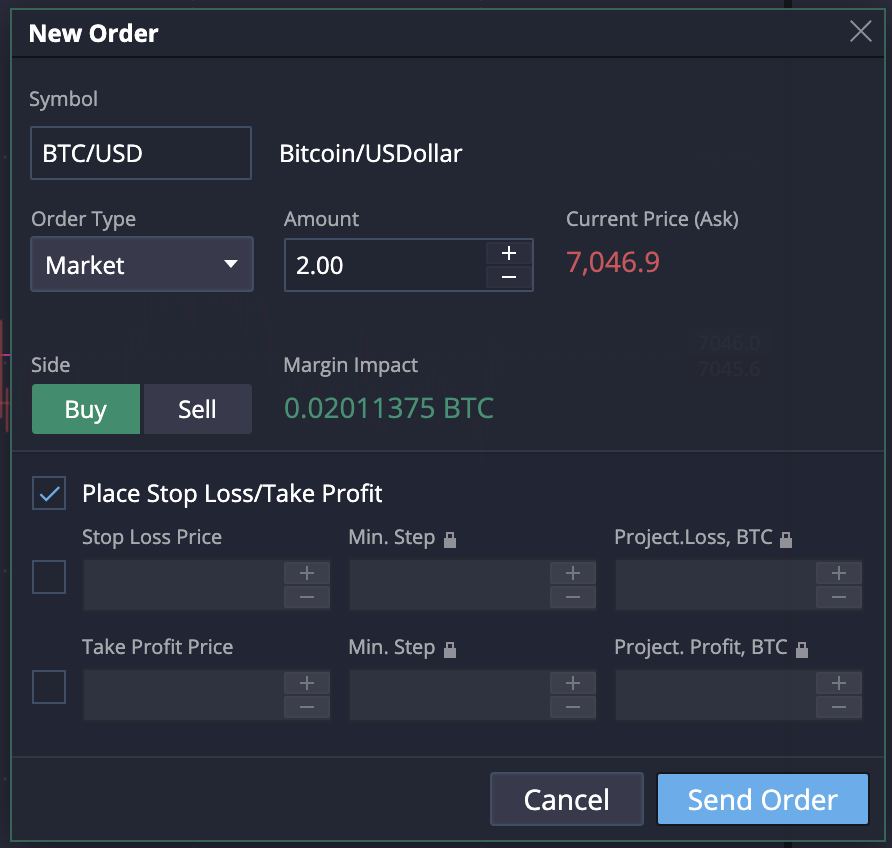Image resolution: width=892 pixels, height=848 pixels.
Task: Click the Project. Profit, BTC minus icon
Action: click(x=839, y=708)
